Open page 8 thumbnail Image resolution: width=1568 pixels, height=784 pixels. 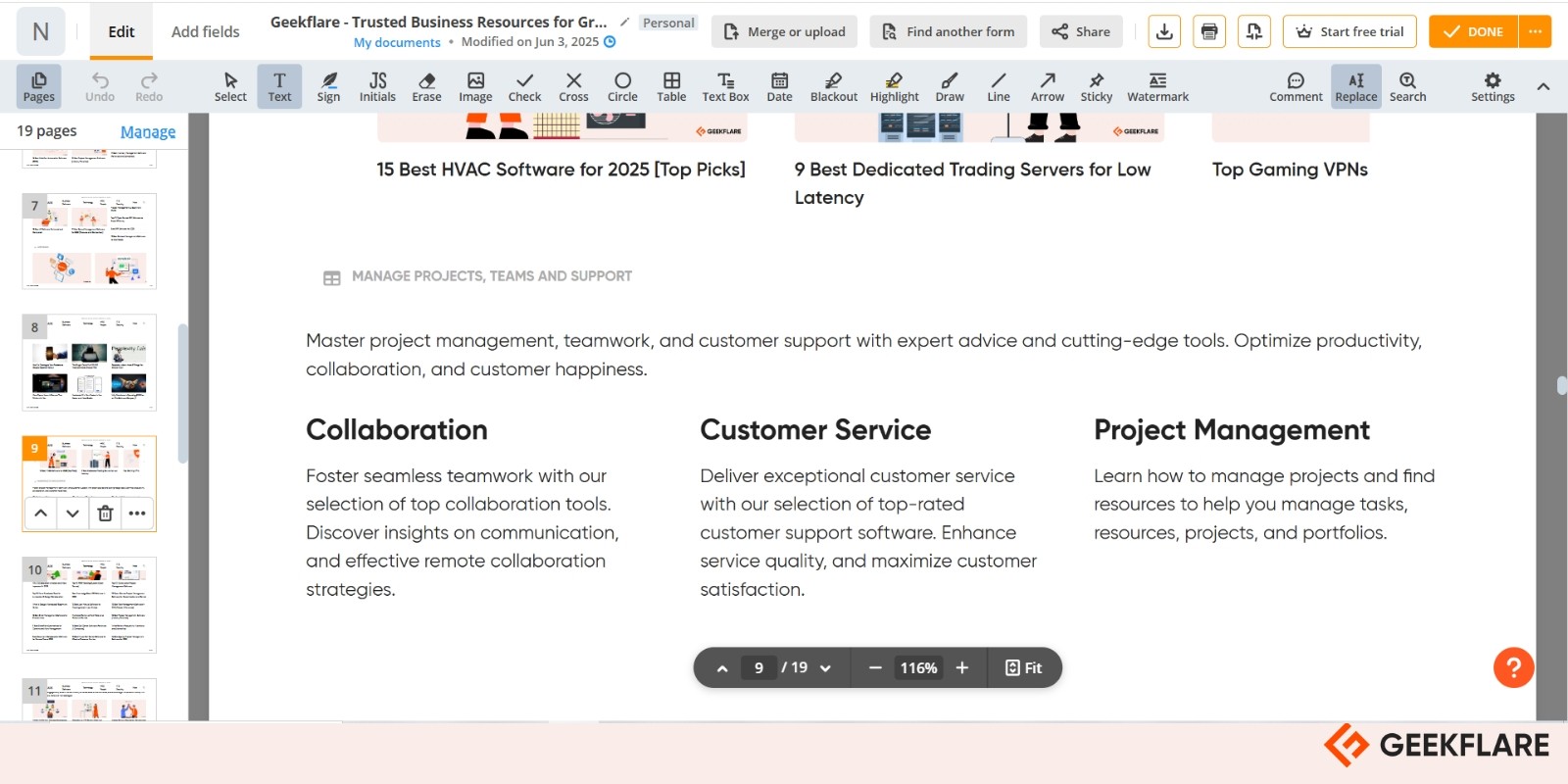89,363
